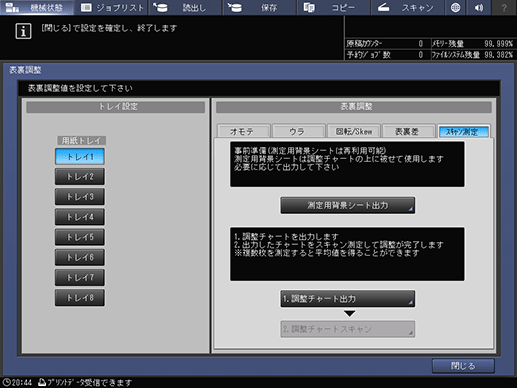Click the clock icon in the status bar
Screen dimensions: 517x388
[6, 382]
